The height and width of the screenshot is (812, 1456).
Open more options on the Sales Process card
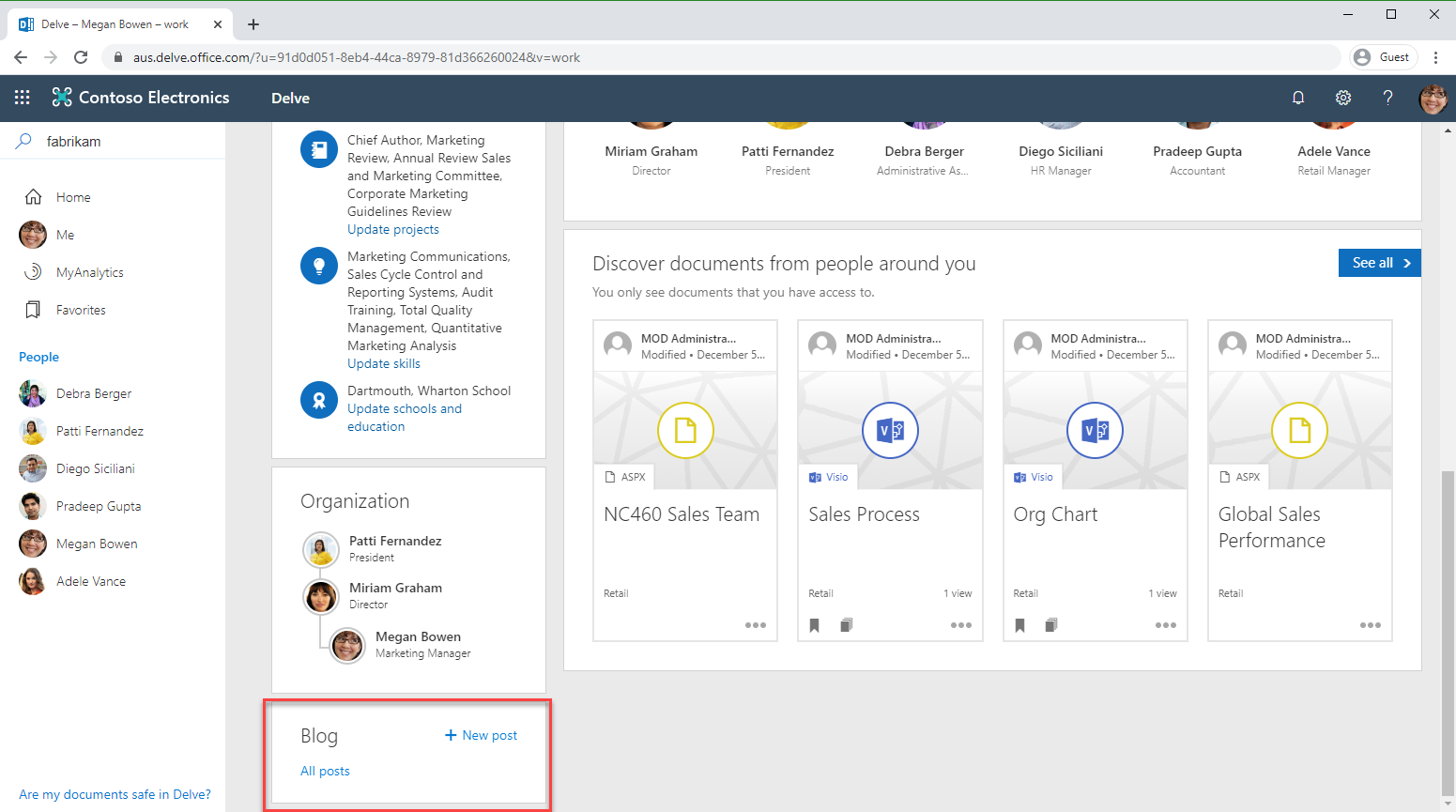[960, 625]
